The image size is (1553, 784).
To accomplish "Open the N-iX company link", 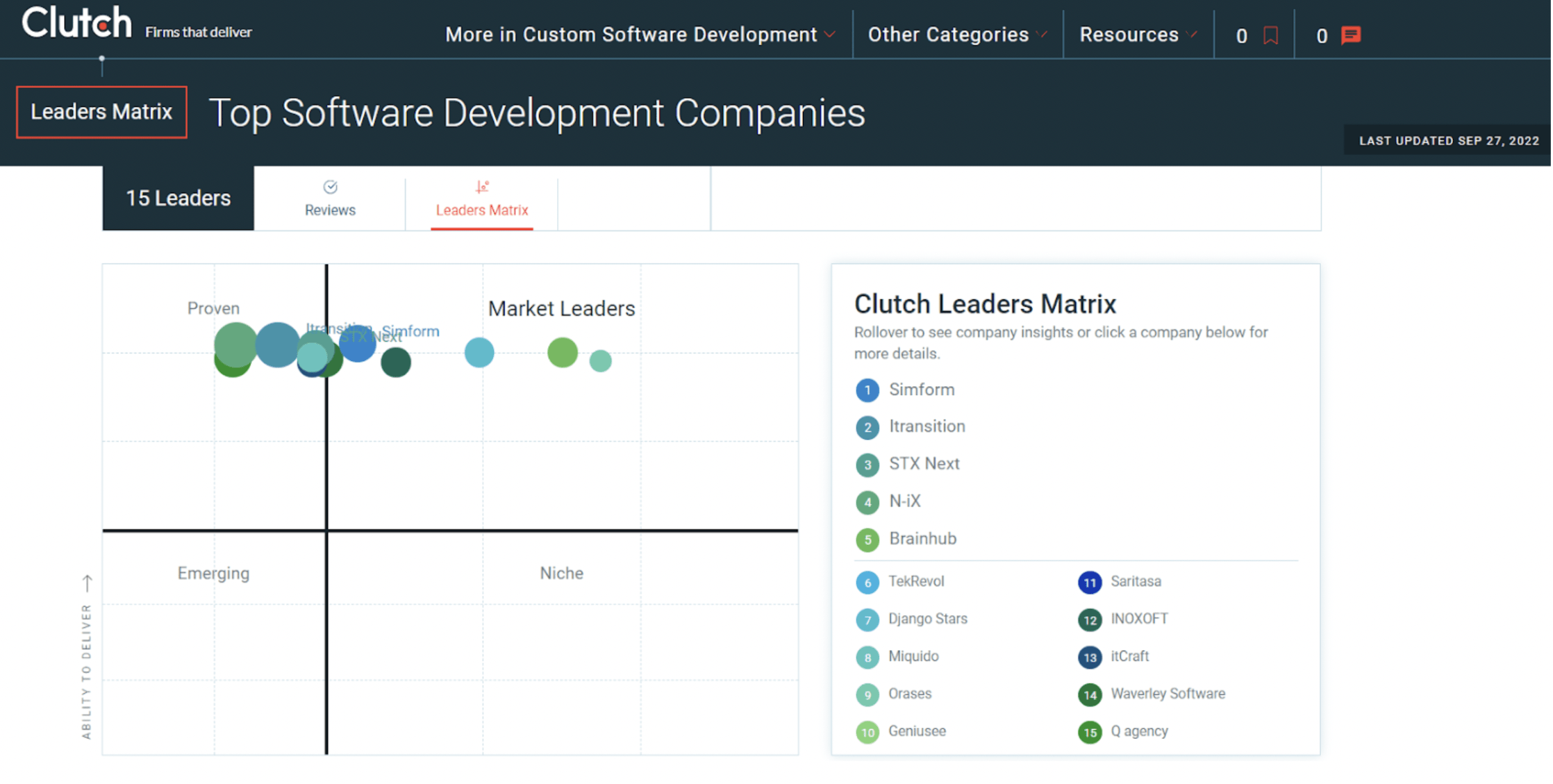I will tap(905, 501).
